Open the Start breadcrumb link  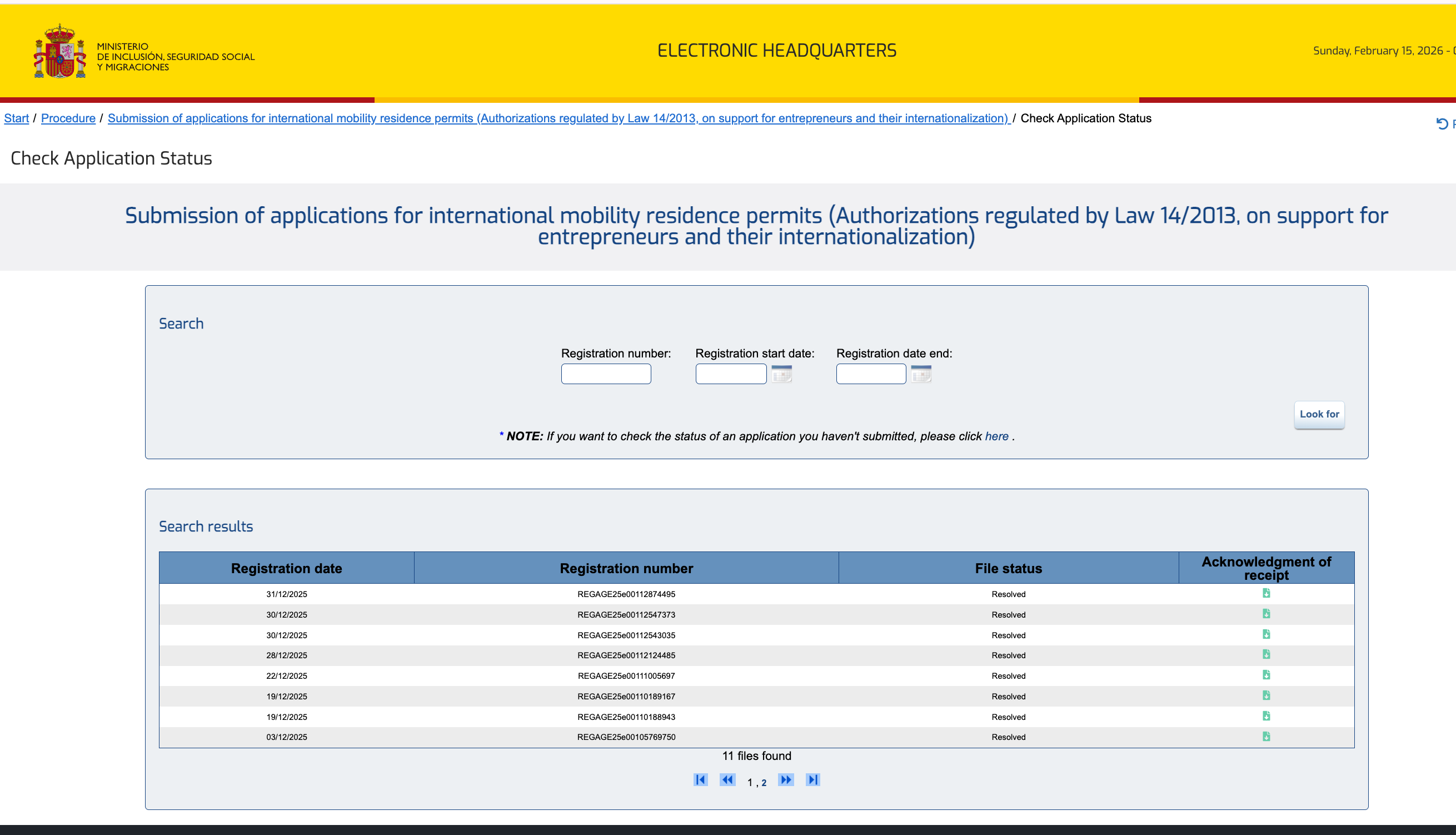16,118
